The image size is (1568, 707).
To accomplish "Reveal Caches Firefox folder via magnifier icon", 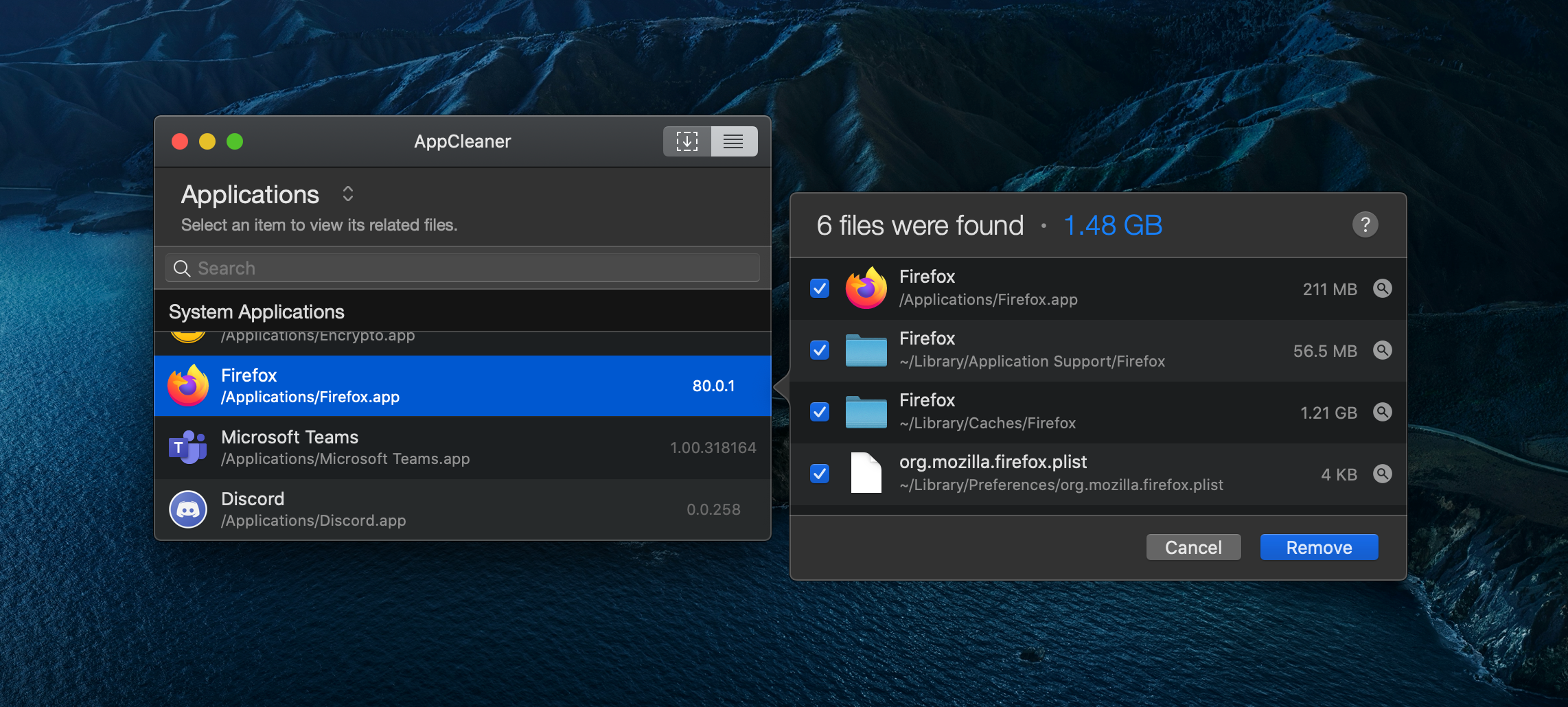I will click(x=1382, y=412).
